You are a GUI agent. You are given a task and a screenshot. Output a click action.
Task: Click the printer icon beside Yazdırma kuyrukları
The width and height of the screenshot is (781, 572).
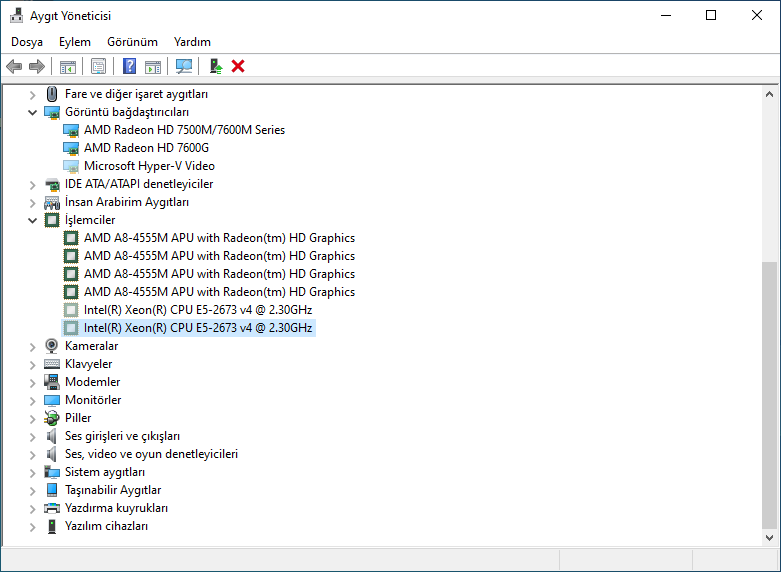pyautogui.click(x=52, y=508)
